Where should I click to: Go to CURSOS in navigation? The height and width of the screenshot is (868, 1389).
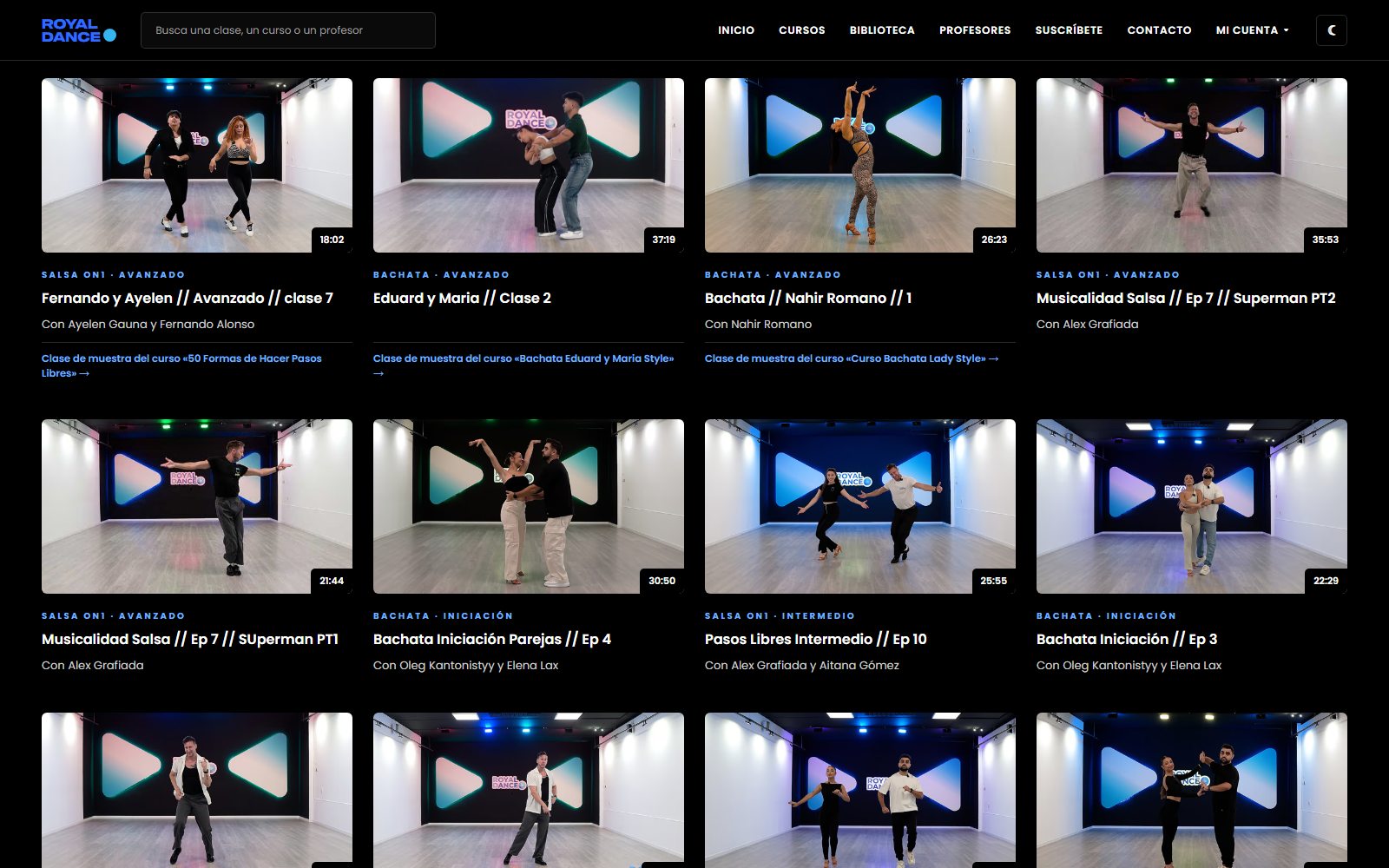802,30
